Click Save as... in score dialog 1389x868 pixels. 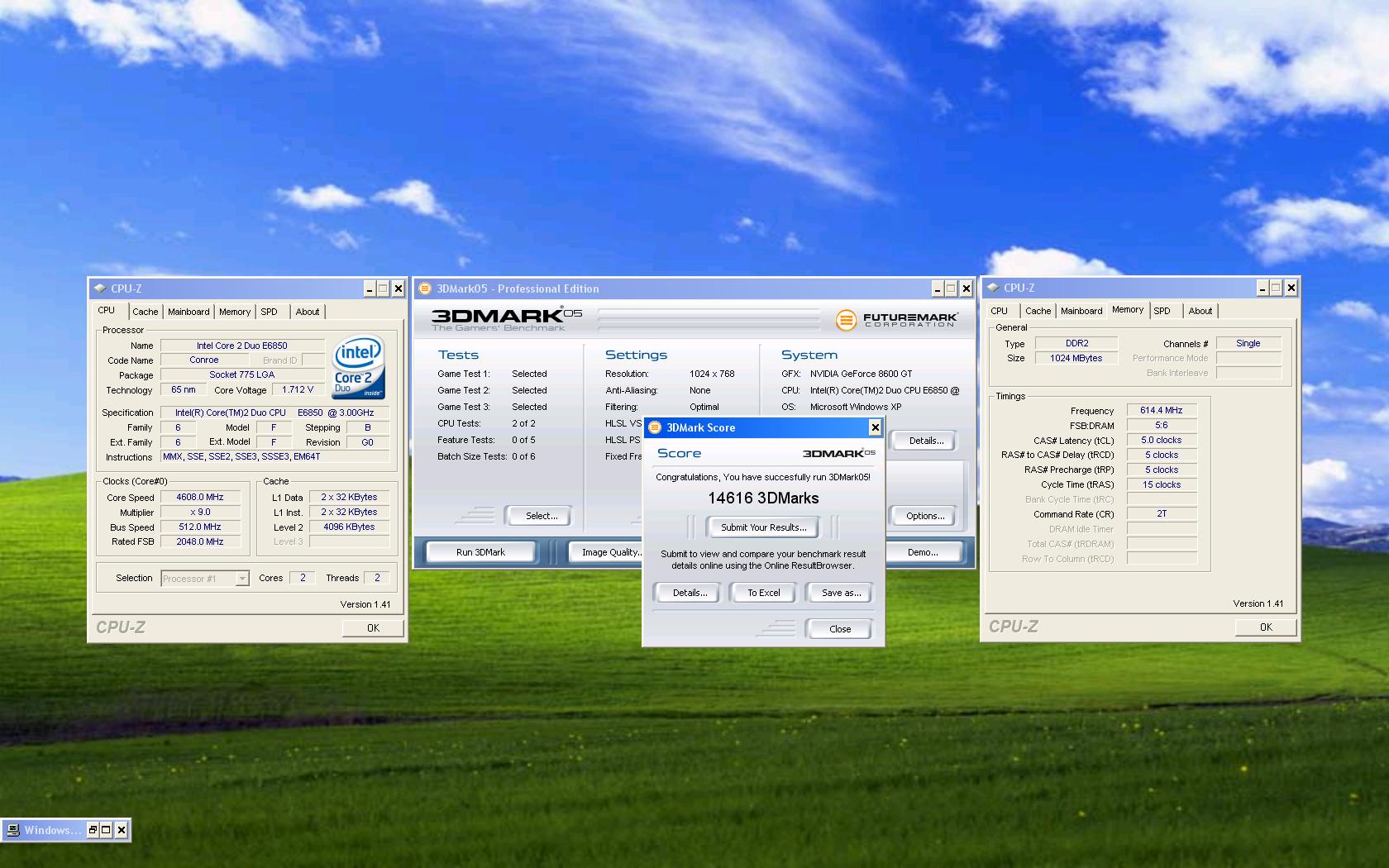click(x=841, y=593)
